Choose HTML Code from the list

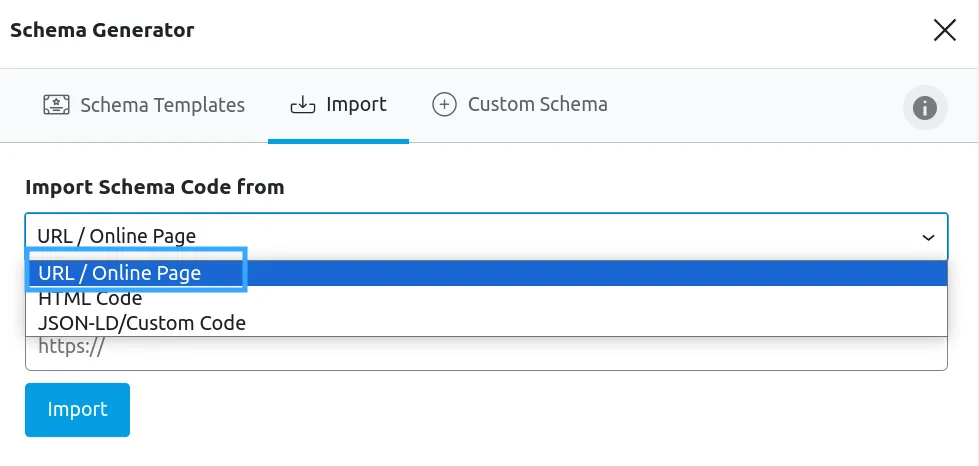coord(486,299)
